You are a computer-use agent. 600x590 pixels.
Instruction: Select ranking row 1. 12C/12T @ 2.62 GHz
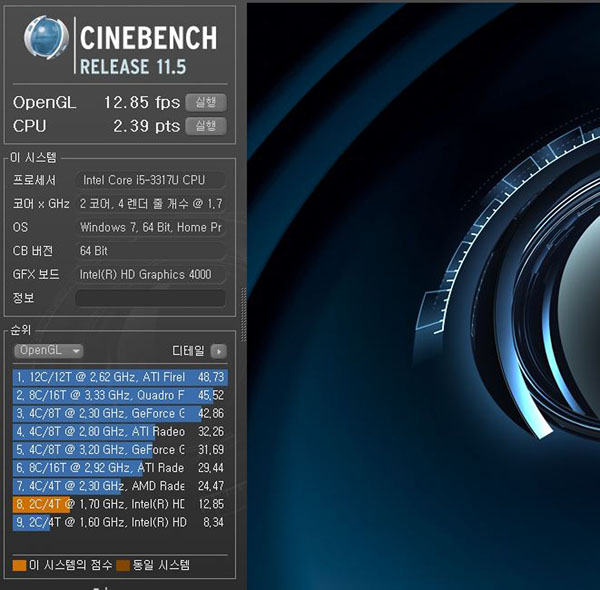pyautogui.click(x=120, y=377)
